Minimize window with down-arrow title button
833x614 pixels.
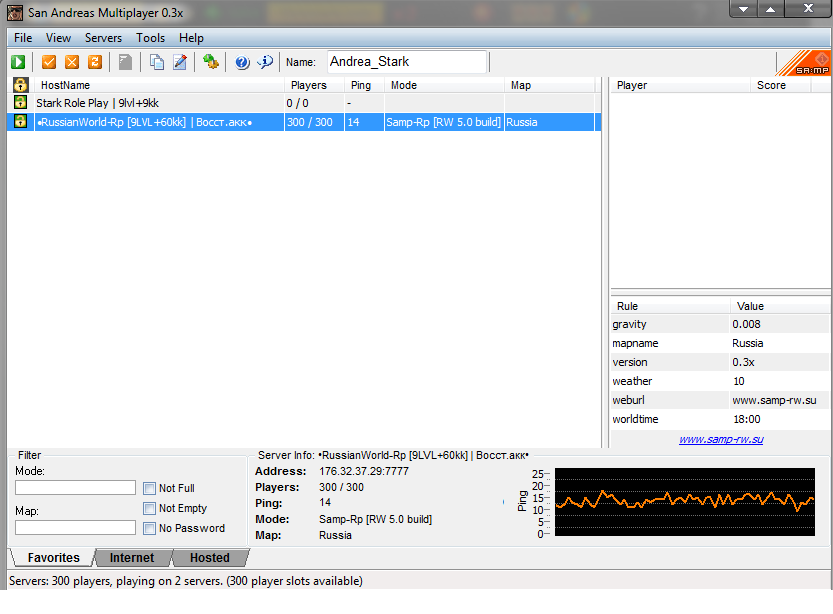(744, 9)
